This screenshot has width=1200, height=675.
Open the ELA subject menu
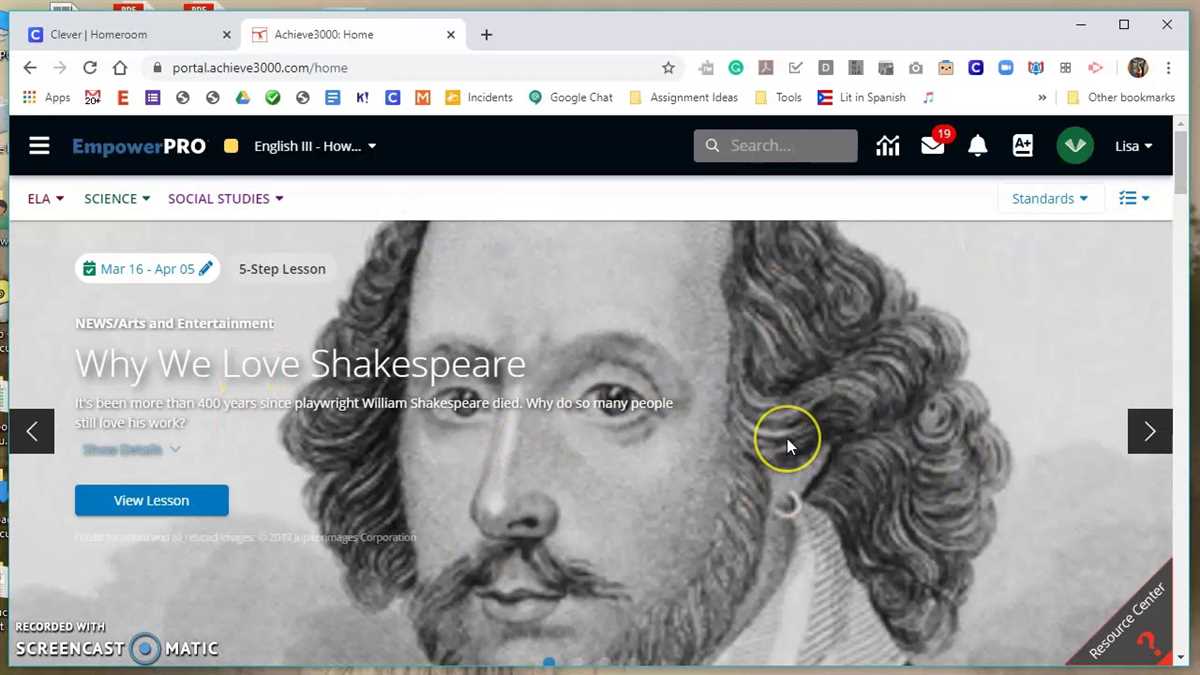46,198
